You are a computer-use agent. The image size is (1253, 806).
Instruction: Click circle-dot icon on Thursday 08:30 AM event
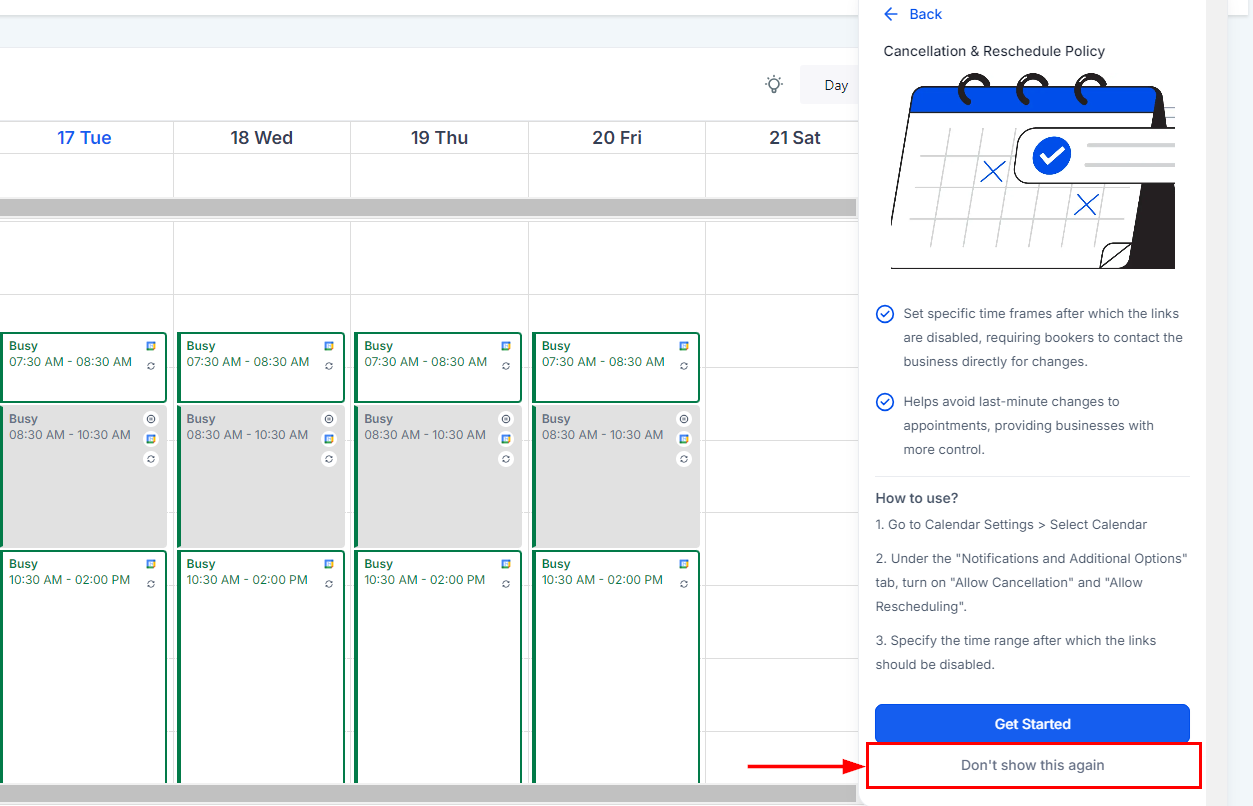tap(506, 419)
